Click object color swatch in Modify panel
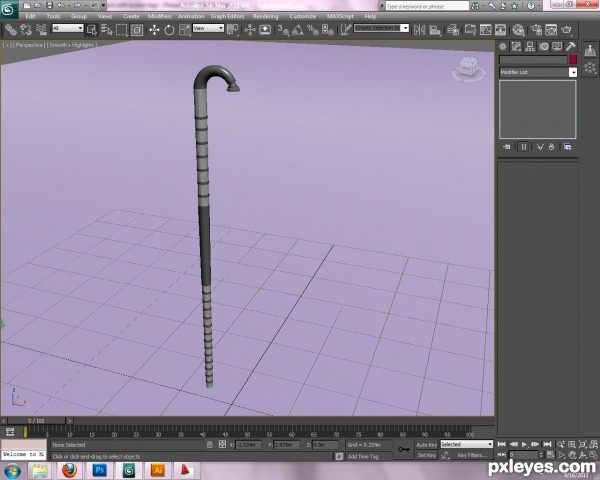 pos(573,60)
